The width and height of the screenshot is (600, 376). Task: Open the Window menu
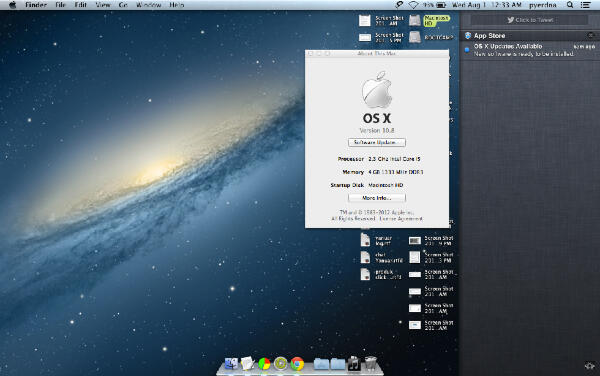pos(148,5)
